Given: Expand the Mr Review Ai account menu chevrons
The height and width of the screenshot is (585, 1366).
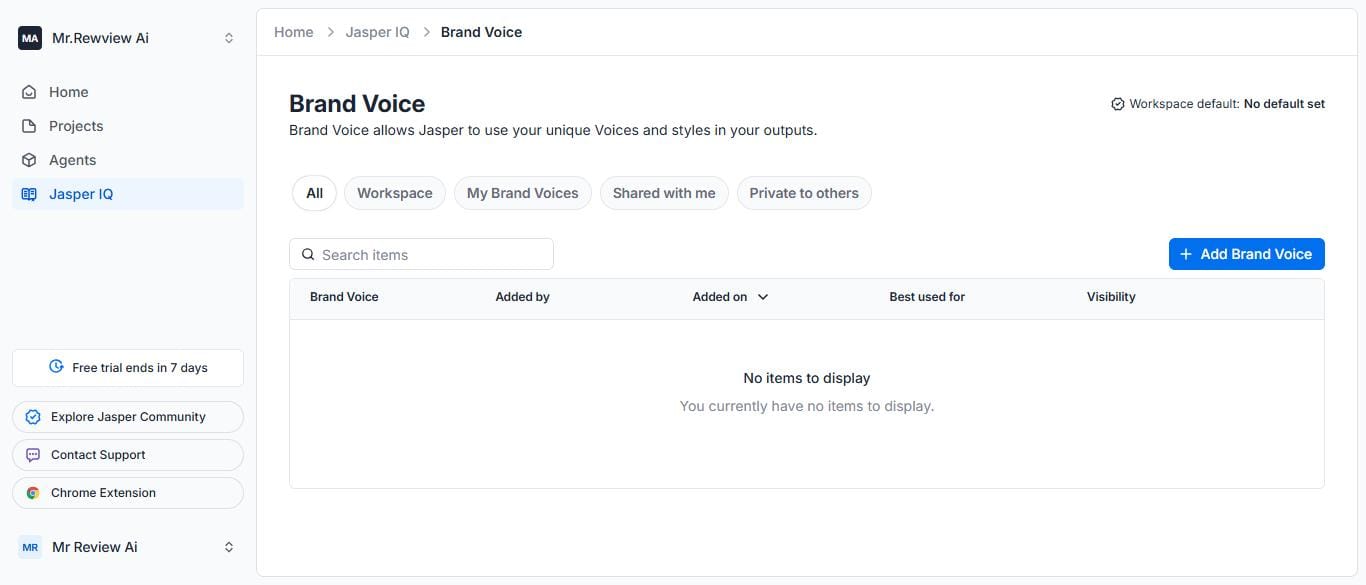Looking at the screenshot, I should [x=229, y=547].
